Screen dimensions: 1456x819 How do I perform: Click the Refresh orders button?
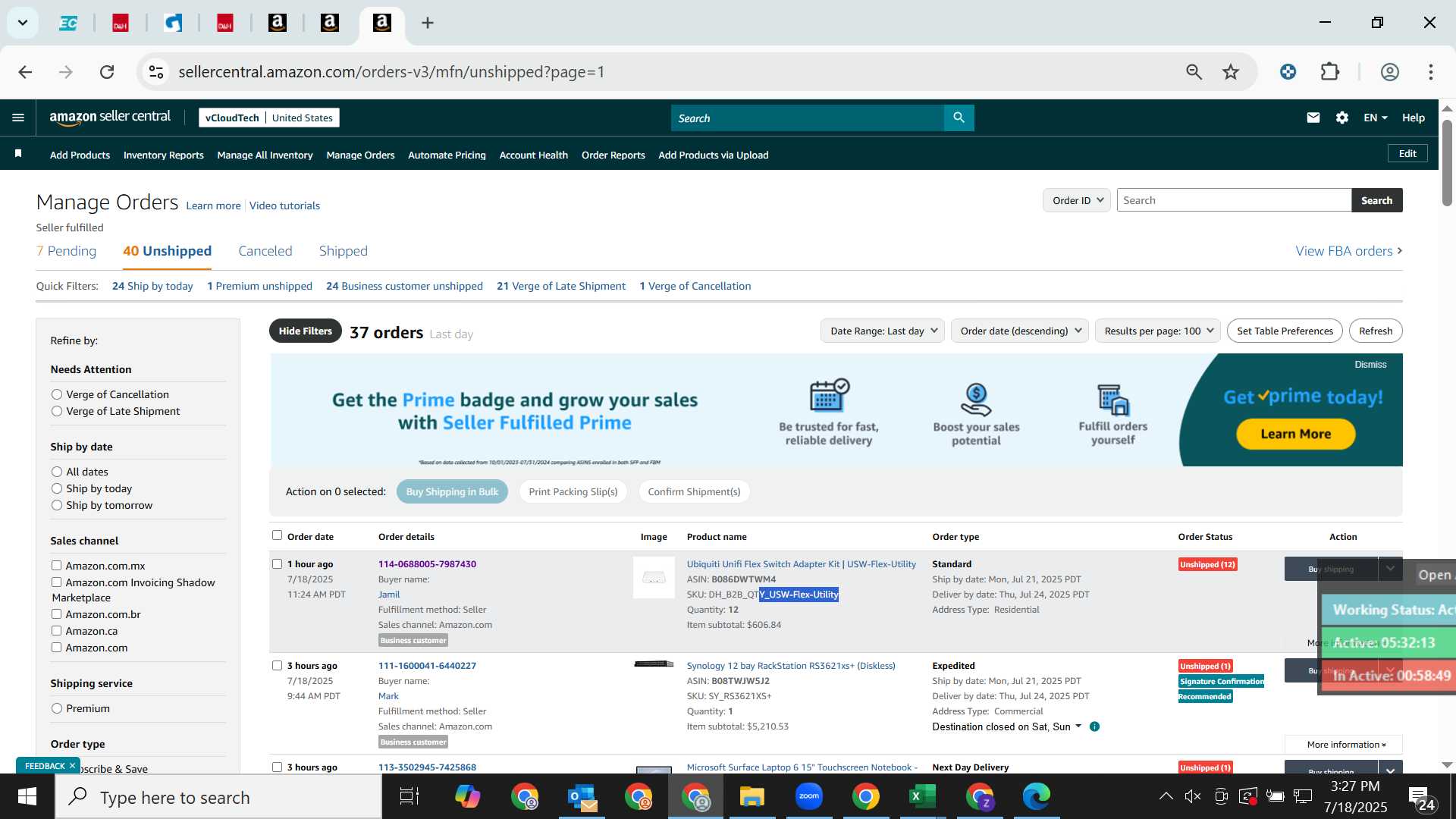coord(1376,331)
